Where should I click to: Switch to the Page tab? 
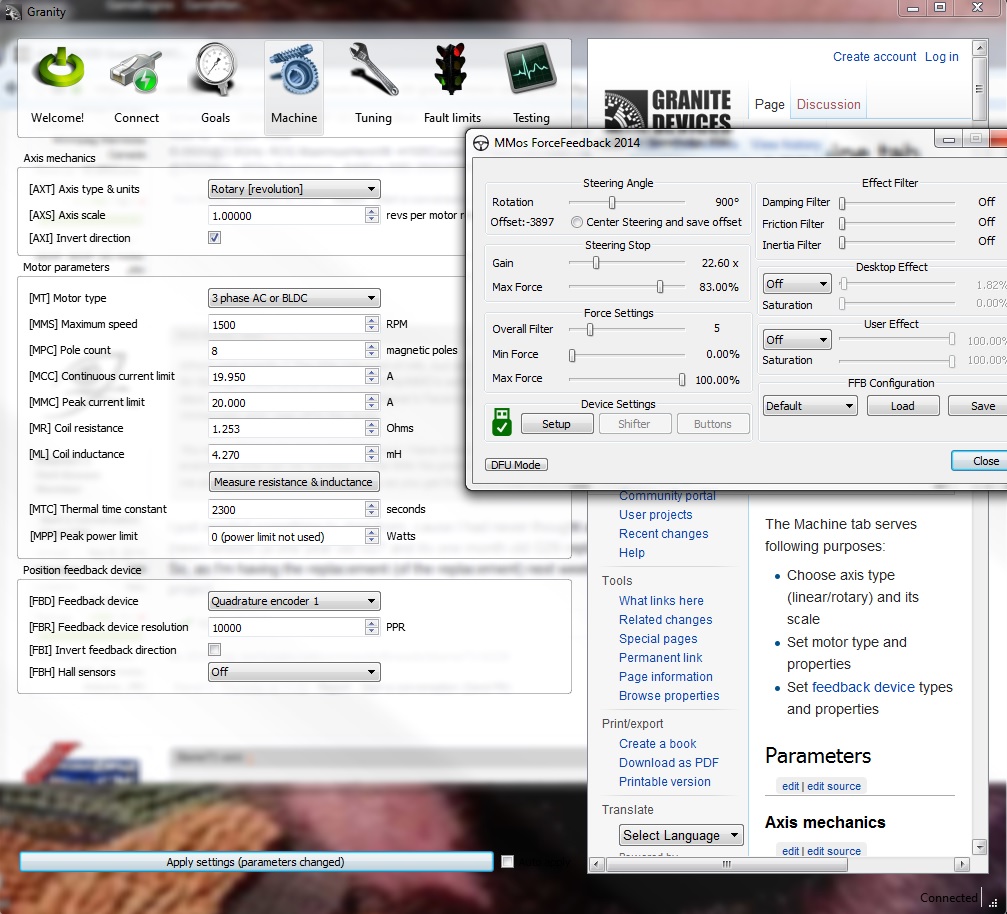[769, 105]
